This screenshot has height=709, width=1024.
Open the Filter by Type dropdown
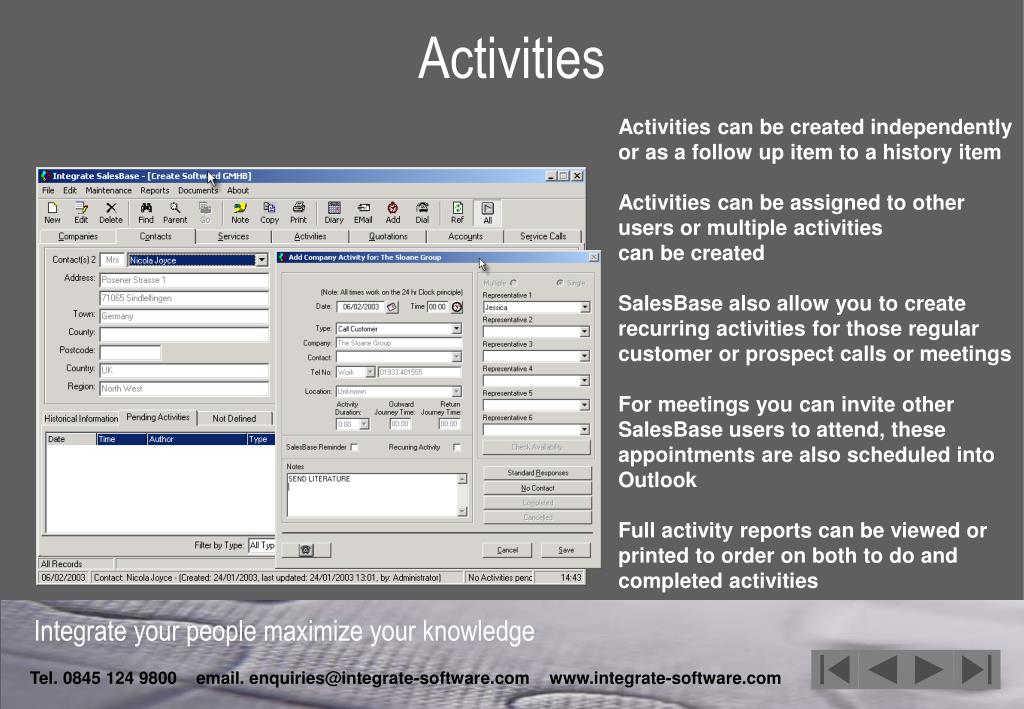click(262, 545)
